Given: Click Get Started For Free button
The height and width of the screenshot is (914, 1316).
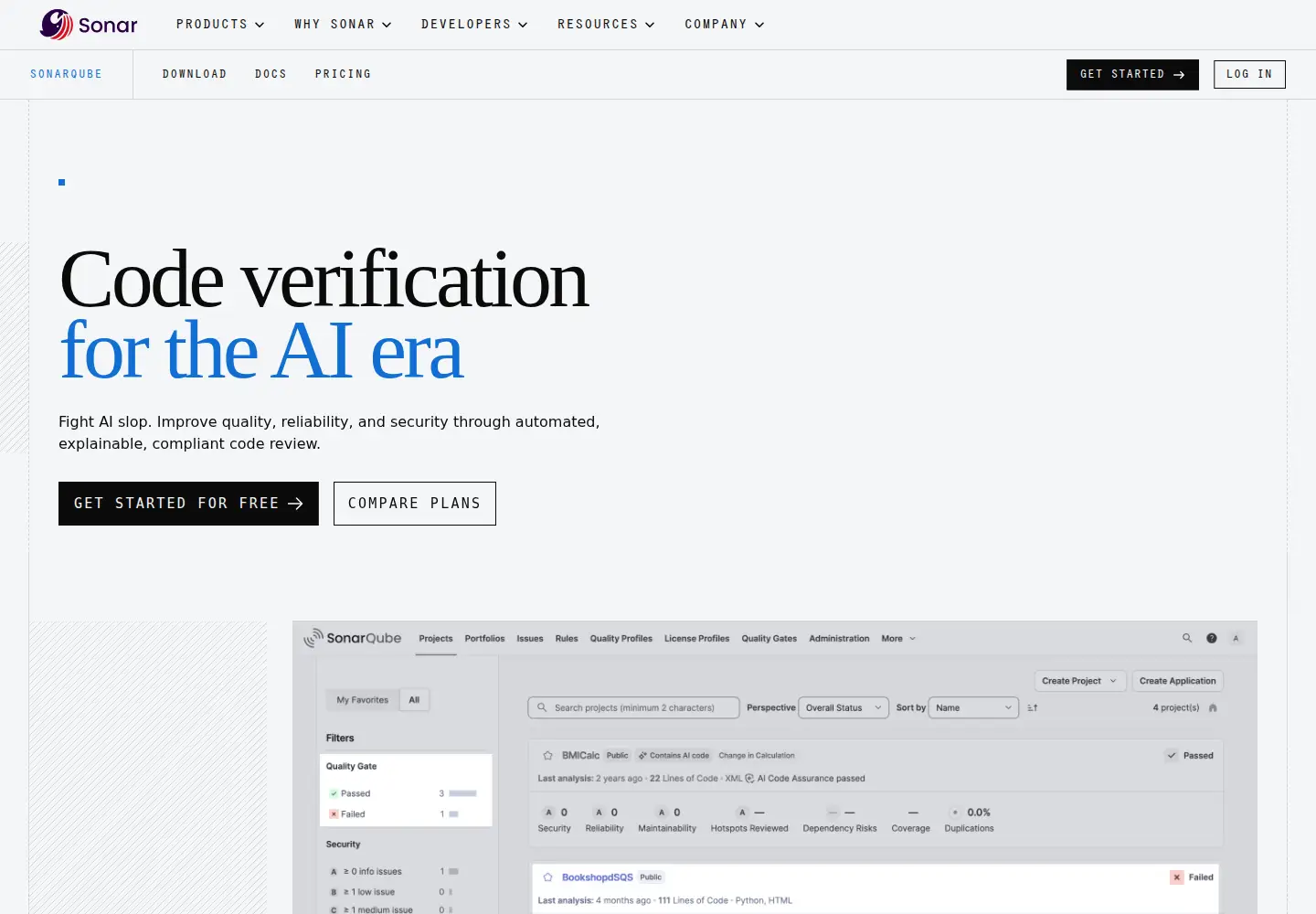Looking at the screenshot, I should click(188, 504).
